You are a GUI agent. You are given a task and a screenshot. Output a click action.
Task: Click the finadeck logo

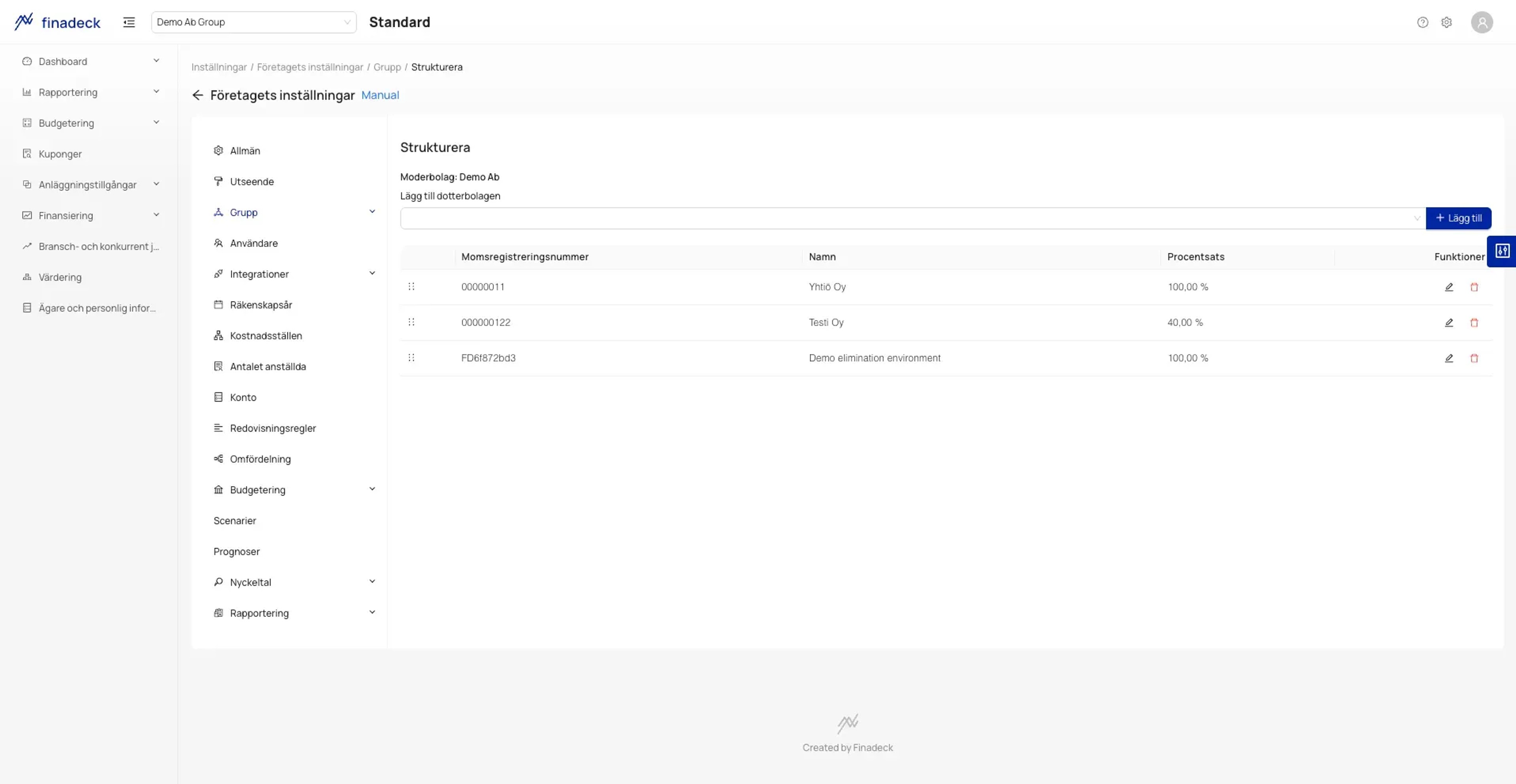[x=57, y=22]
